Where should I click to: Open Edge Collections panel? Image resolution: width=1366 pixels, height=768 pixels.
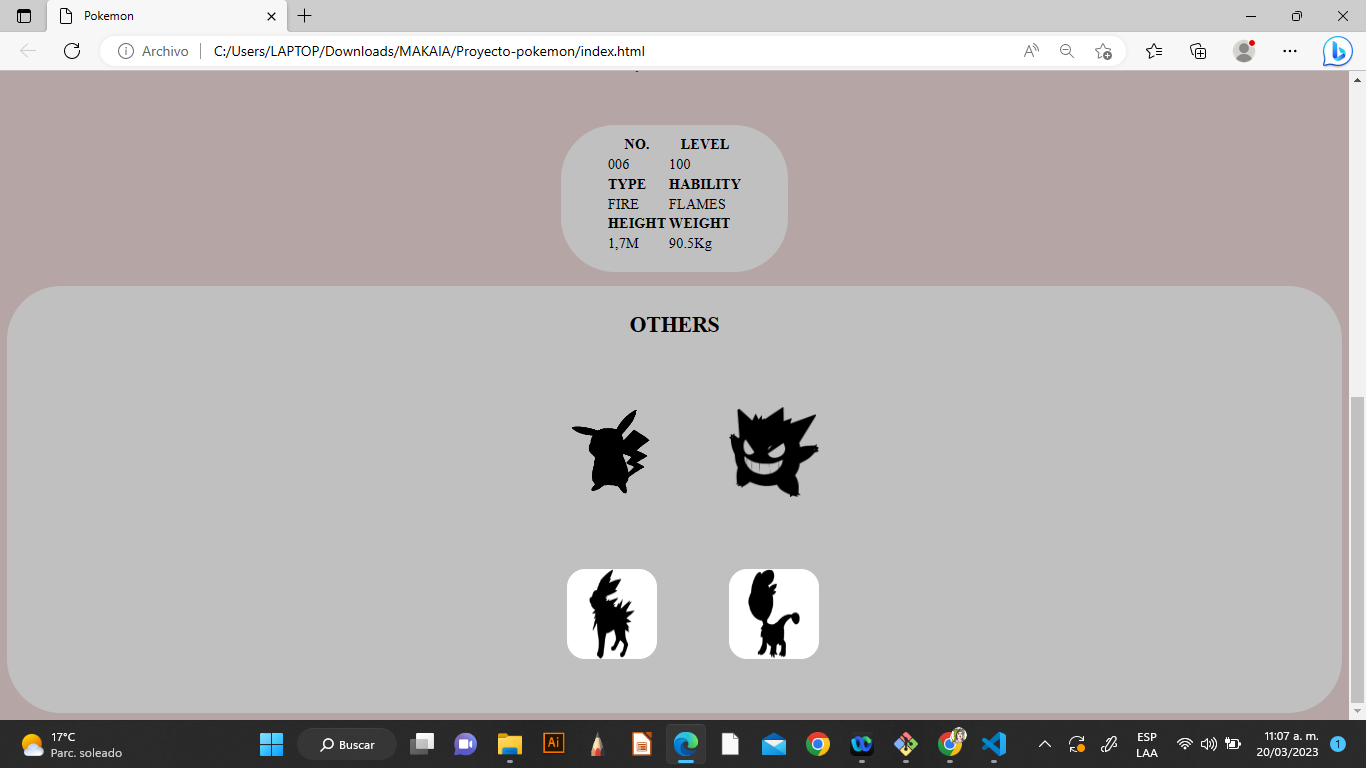pos(1197,50)
